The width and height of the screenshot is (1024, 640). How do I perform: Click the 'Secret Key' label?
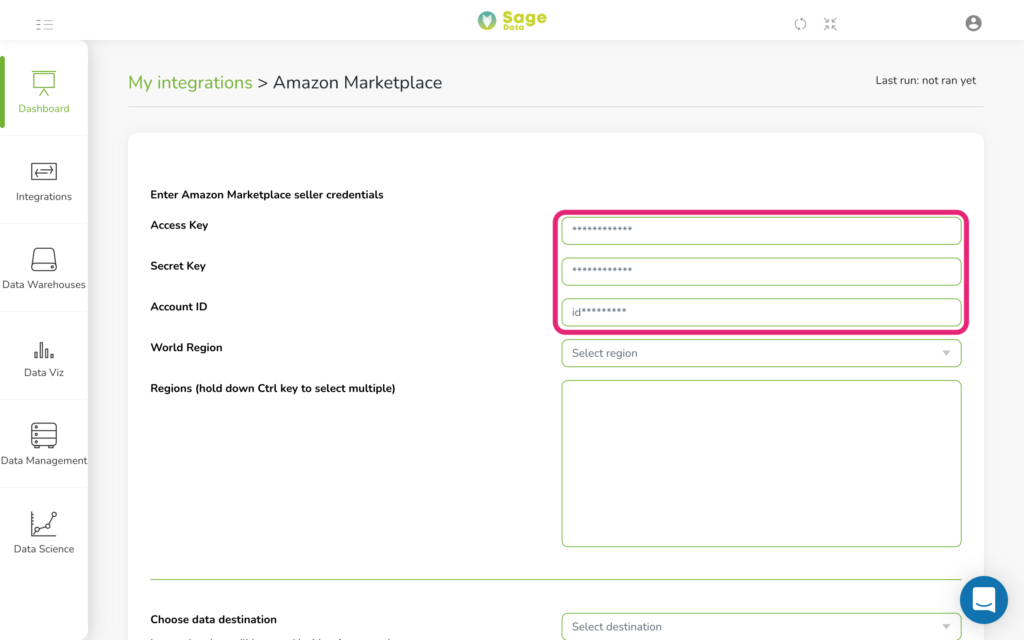pos(178,266)
